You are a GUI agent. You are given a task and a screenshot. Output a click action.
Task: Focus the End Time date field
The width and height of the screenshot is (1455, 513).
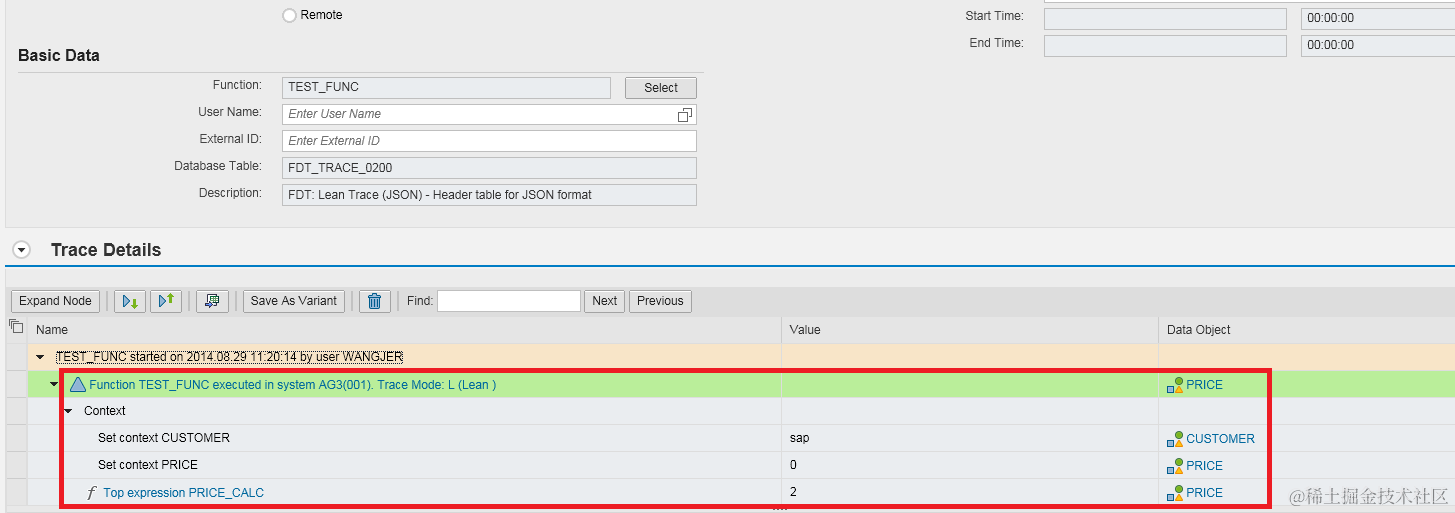click(x=1165, y=45)
